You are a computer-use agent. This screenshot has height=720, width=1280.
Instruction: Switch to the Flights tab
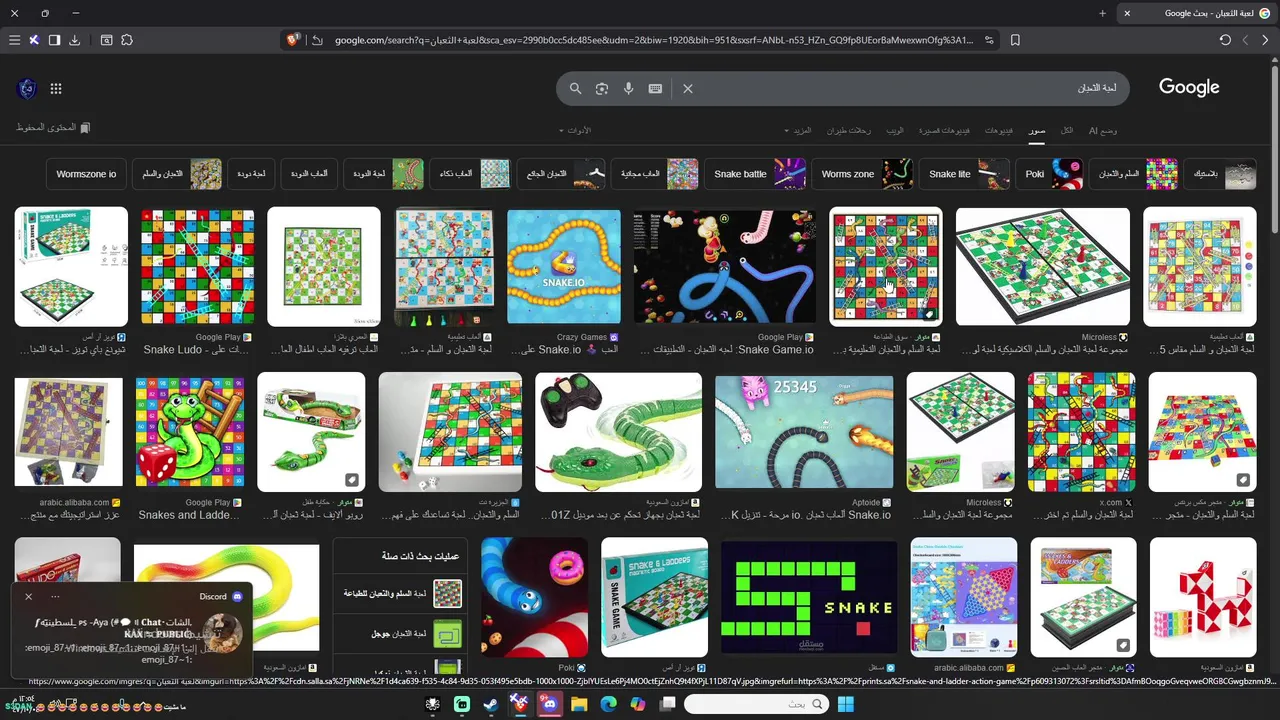pyautogui.click(x=848, y=130)
